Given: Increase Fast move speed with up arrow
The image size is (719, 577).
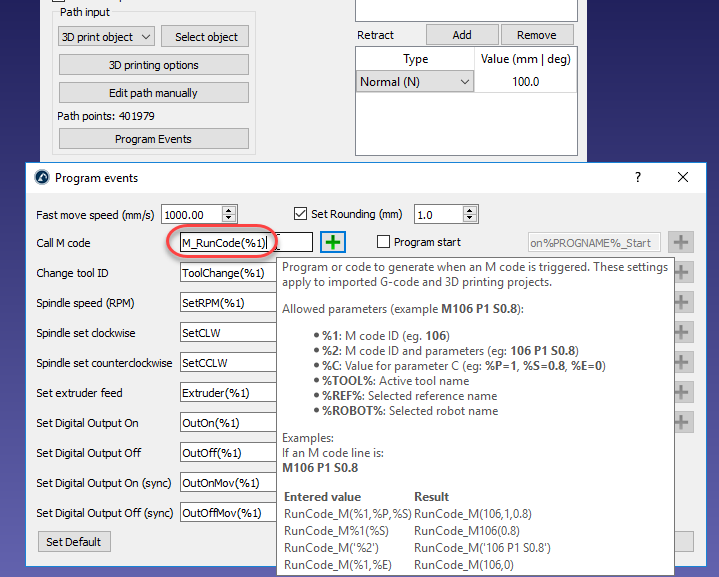Looking at the screenshot, I should click(x=230, y=210).
